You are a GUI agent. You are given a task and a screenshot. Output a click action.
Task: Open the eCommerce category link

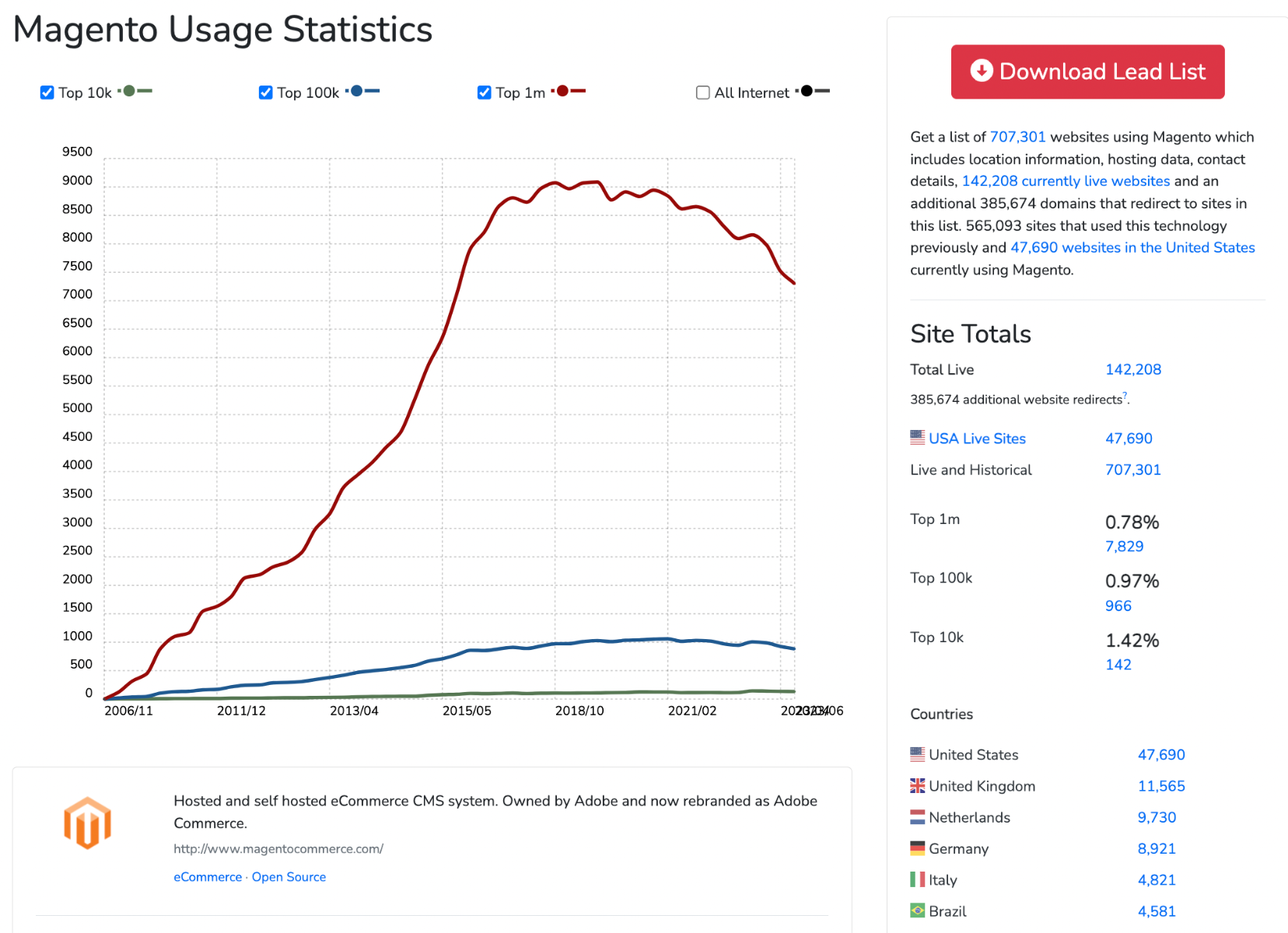(x=208, y=877)
